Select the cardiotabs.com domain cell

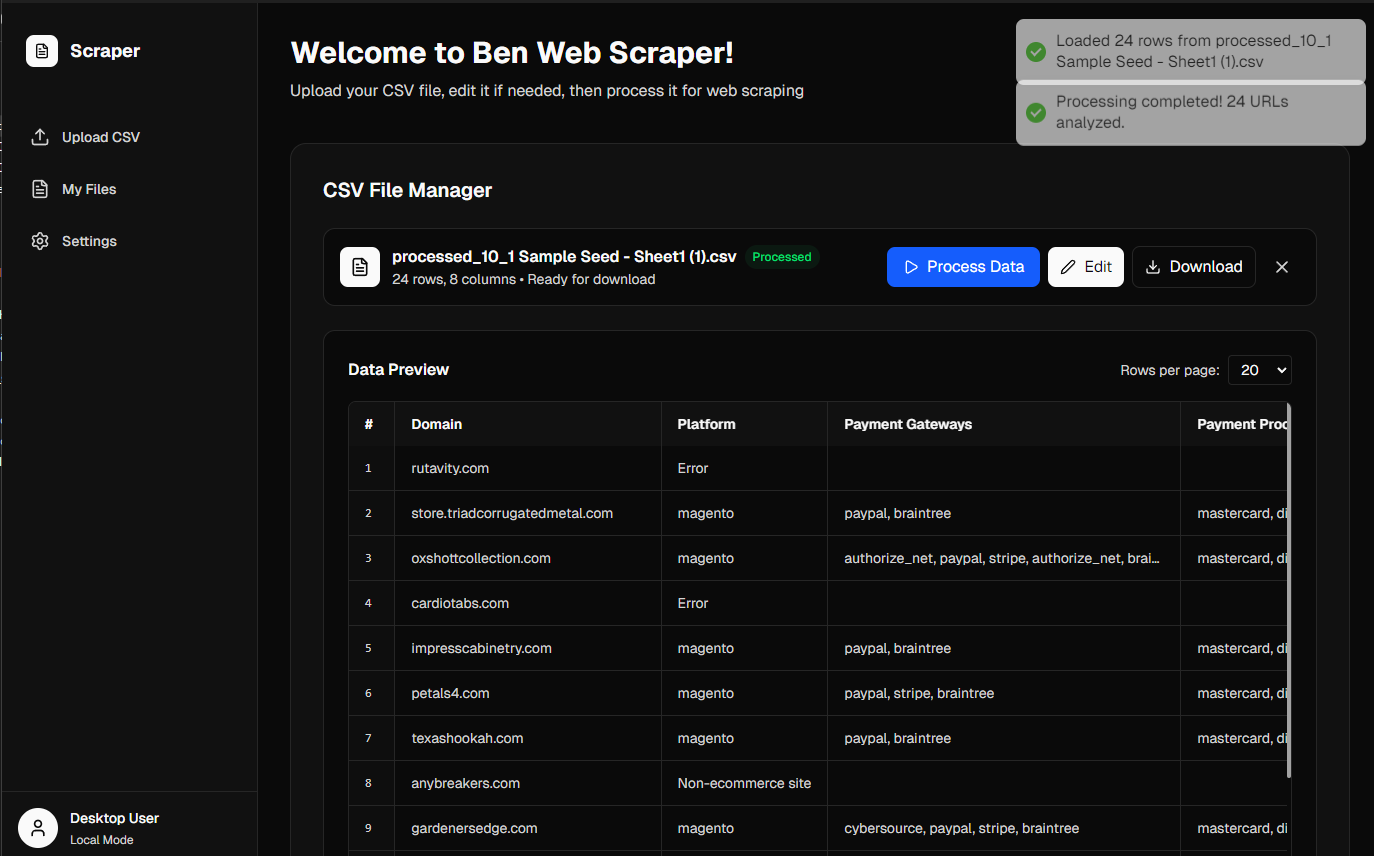(x=528, y=603)
